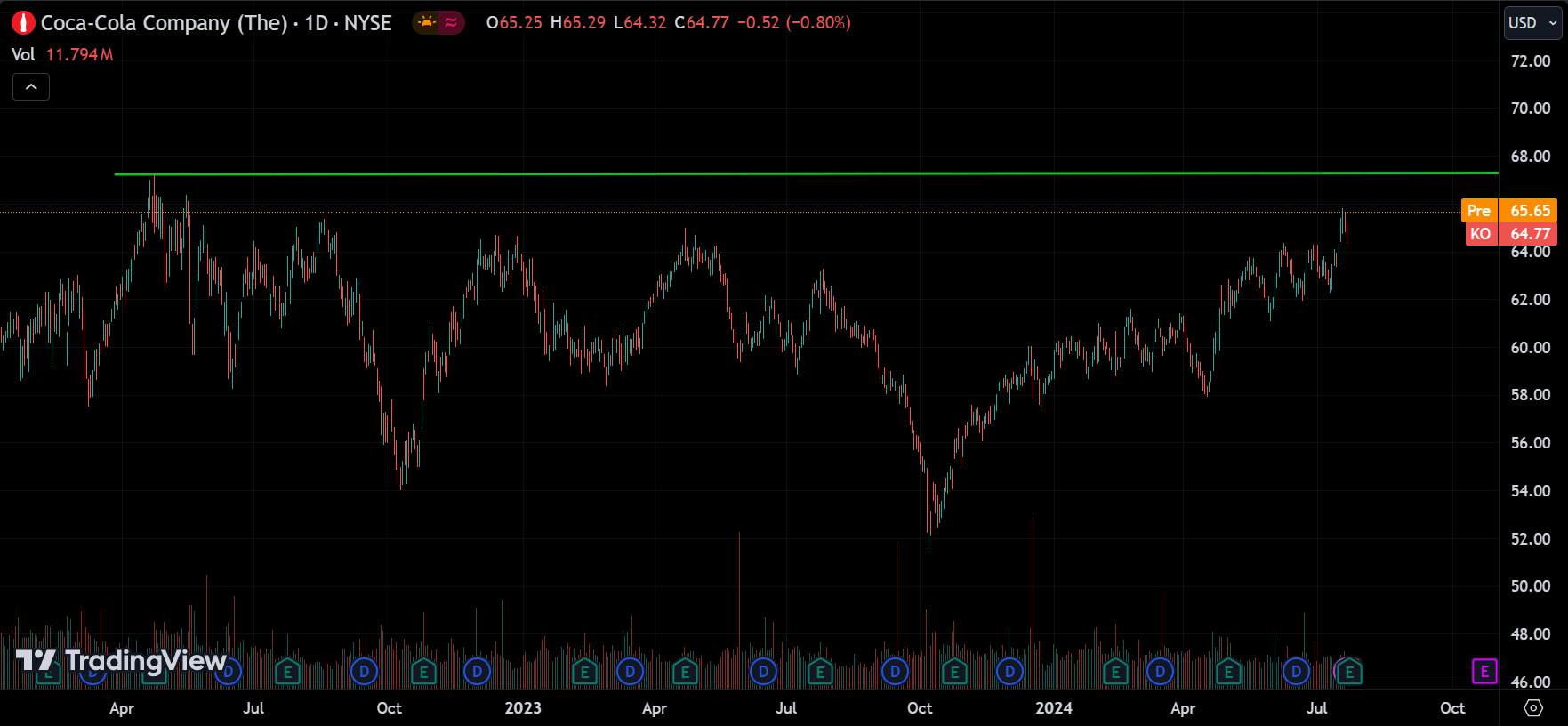The height and width of the screenshot is (726, 1568).
Task: Click the last Oct label on the time axis
Action: click(1452, 708)
